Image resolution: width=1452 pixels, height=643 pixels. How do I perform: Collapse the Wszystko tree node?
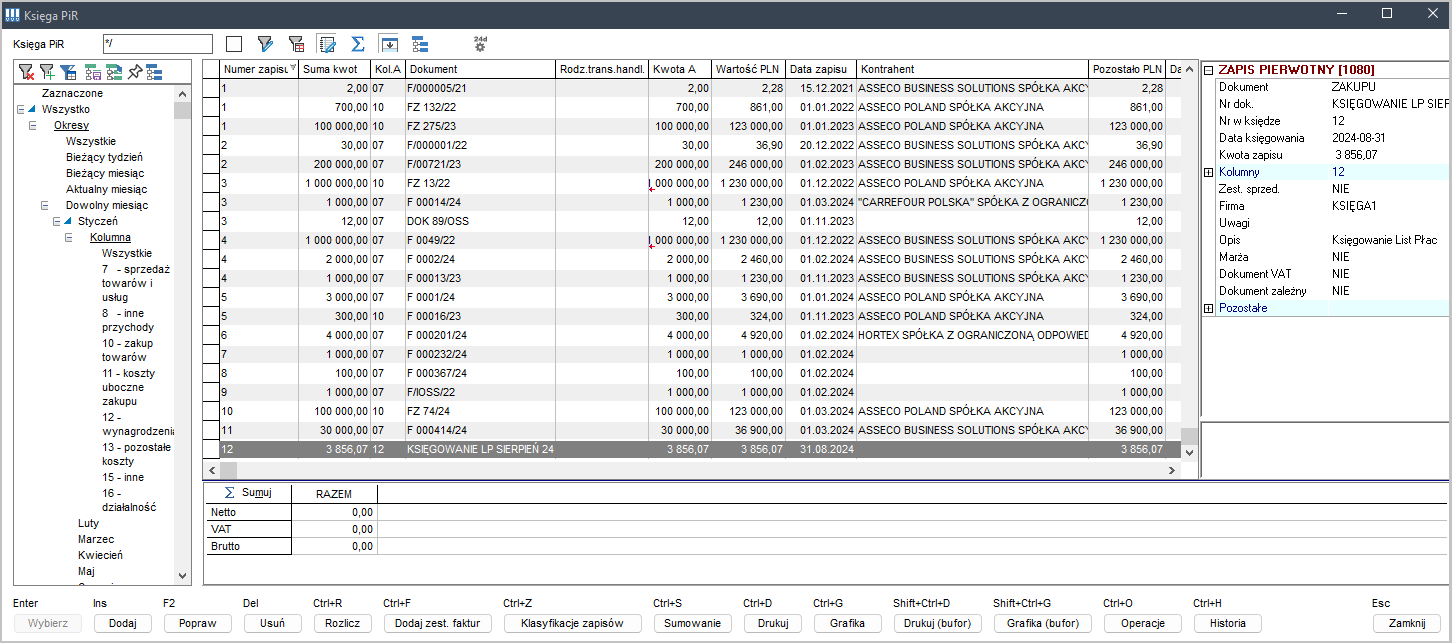click(x=20, y=109)
